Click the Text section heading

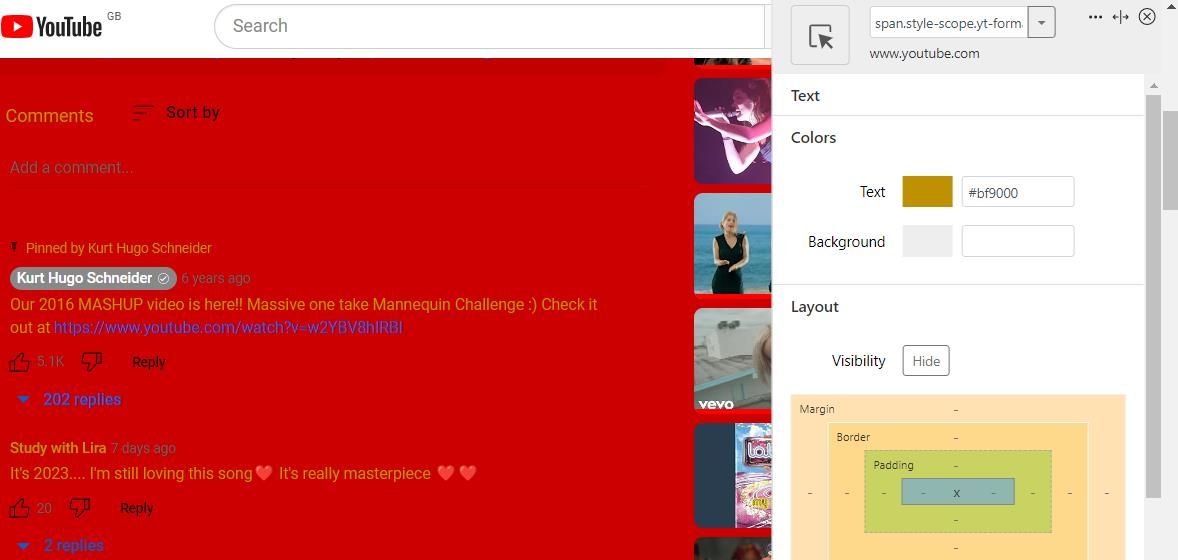point(805,95)
